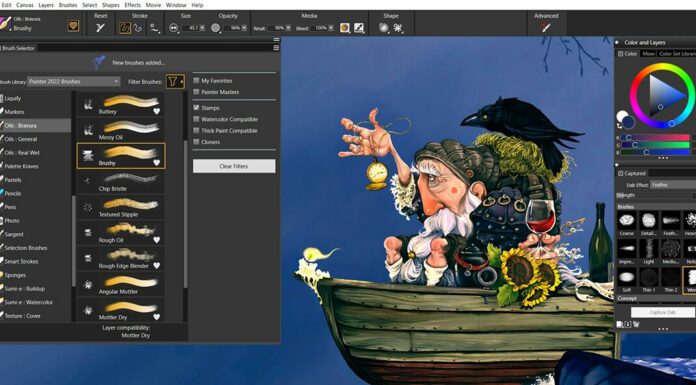Image resolution: width=696 pixels, height=385 pixels.
Task: Toggle the favorite heart on Rough Oil brush
Action: [156, 240]
